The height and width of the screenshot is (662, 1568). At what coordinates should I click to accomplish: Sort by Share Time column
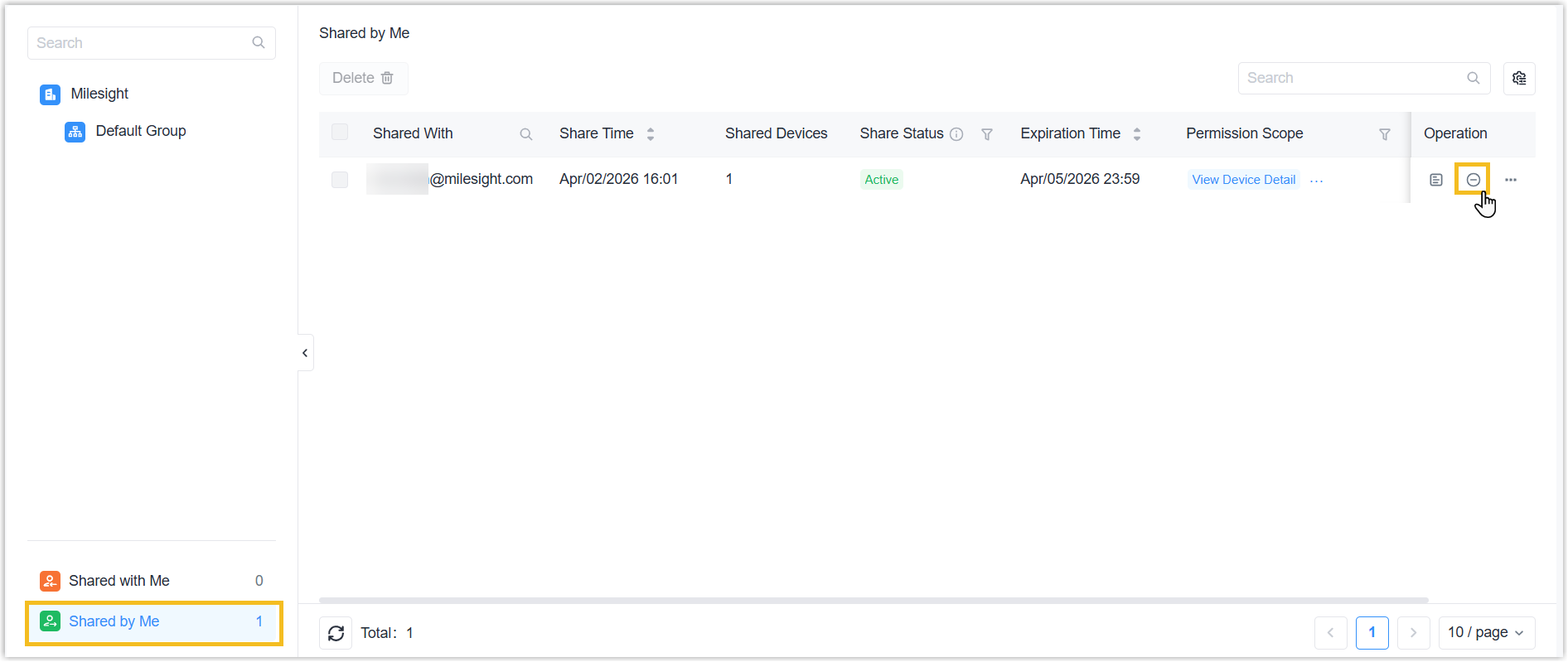click(650, 134)
